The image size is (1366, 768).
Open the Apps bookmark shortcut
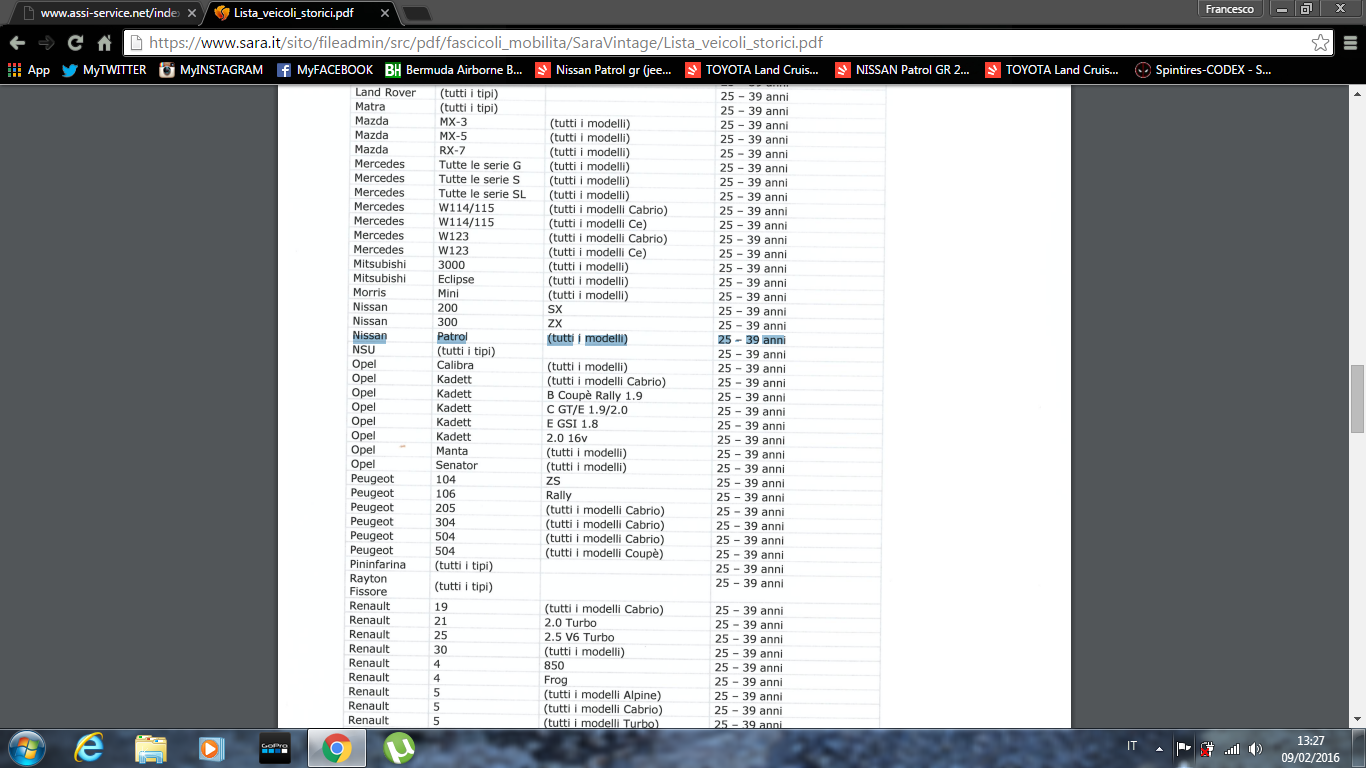tap(28, 70)
